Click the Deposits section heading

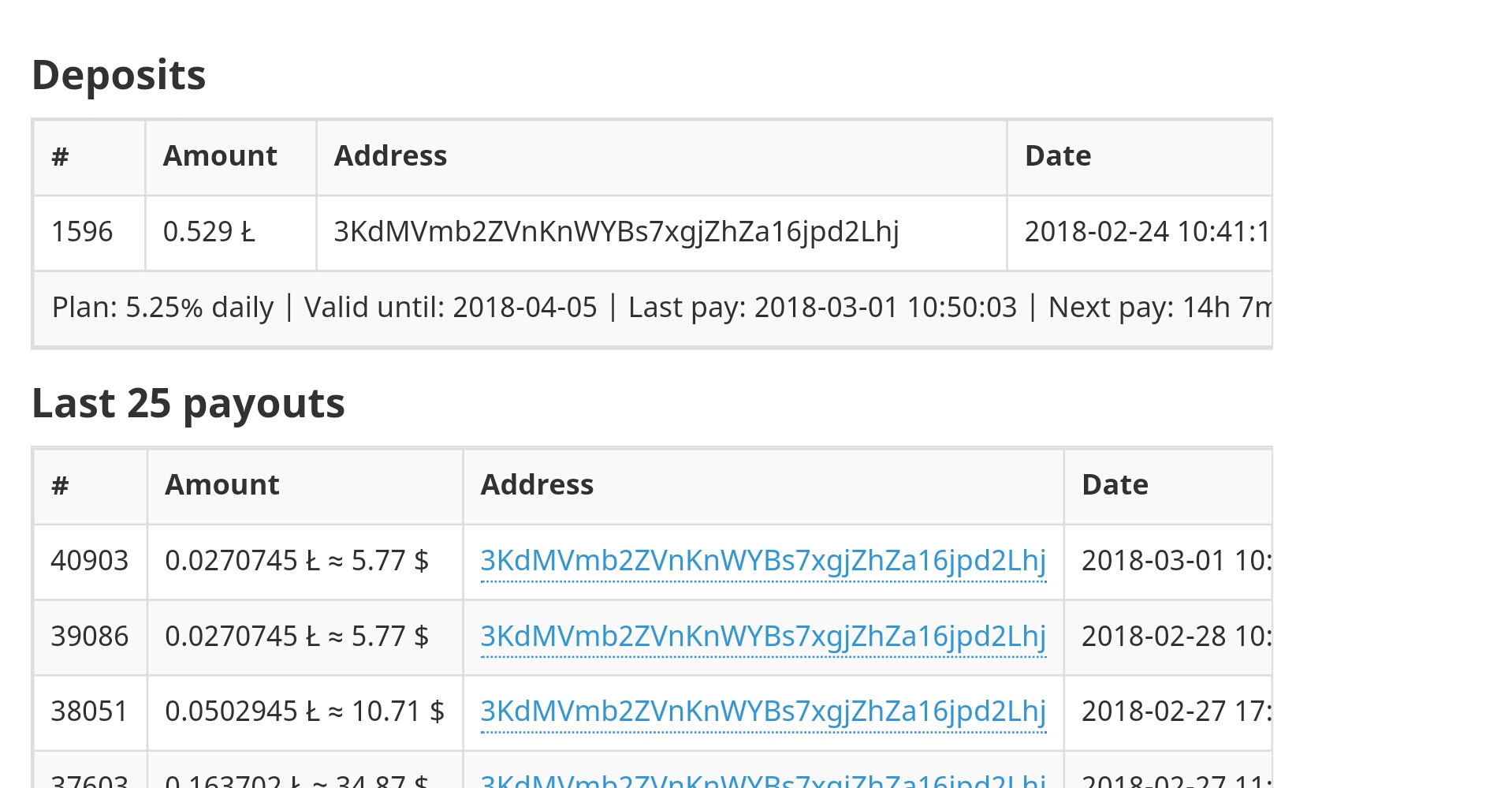(x=119, y=75)
